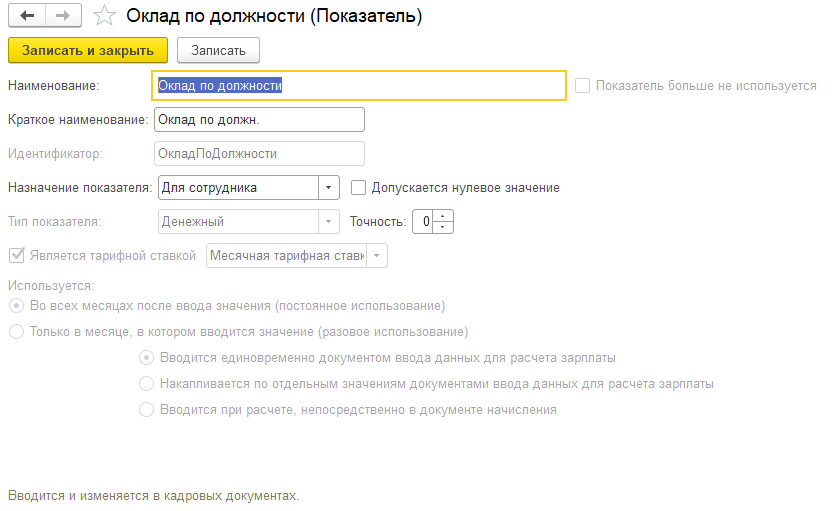This screenshot has width=832, height=511.
Task: Enable 'Допускается нулевое значение' checkbox
Action: pos(359,187)
